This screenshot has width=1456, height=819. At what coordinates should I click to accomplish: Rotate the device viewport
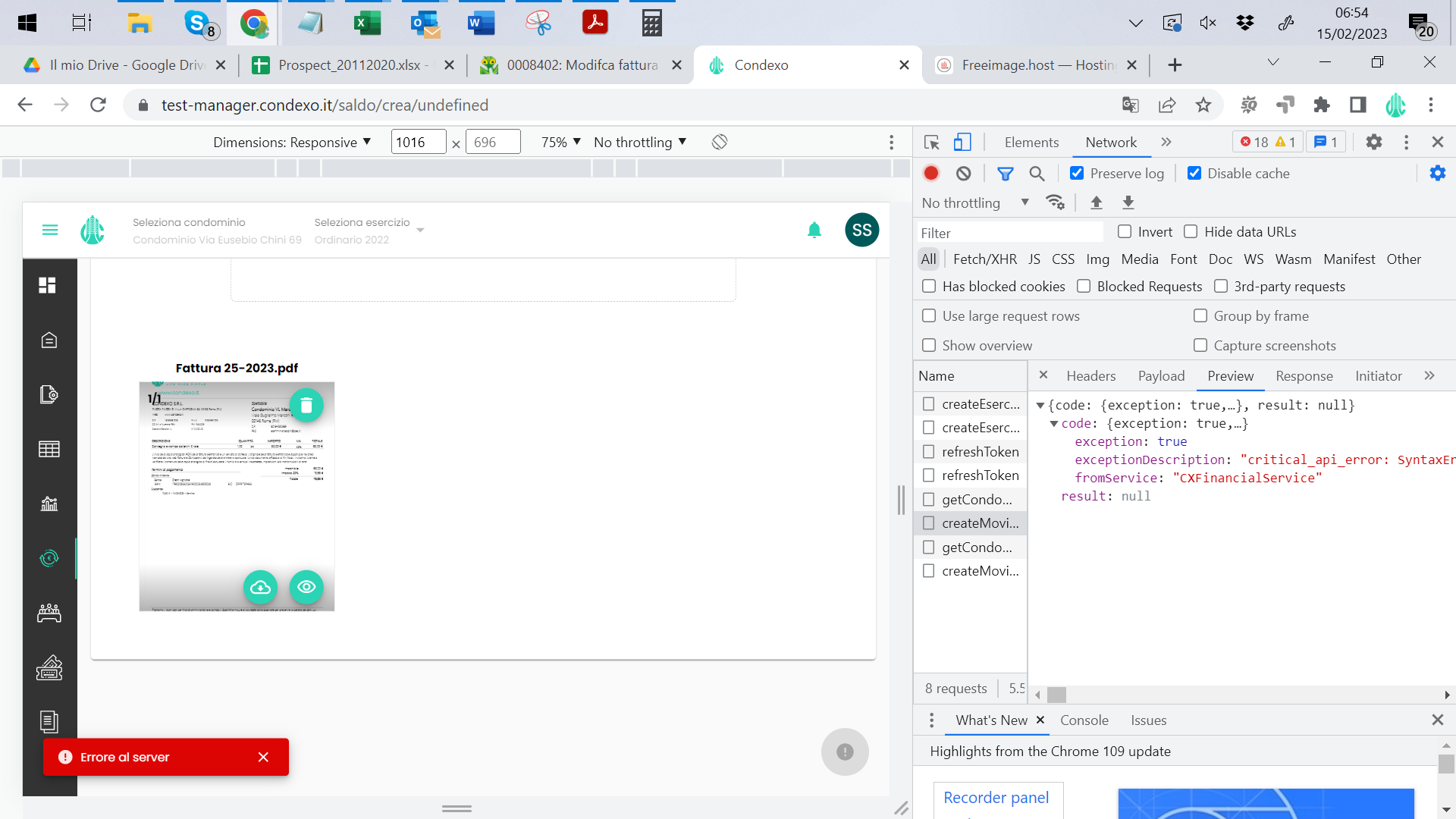pyautogui.click(x=720, y=142)
